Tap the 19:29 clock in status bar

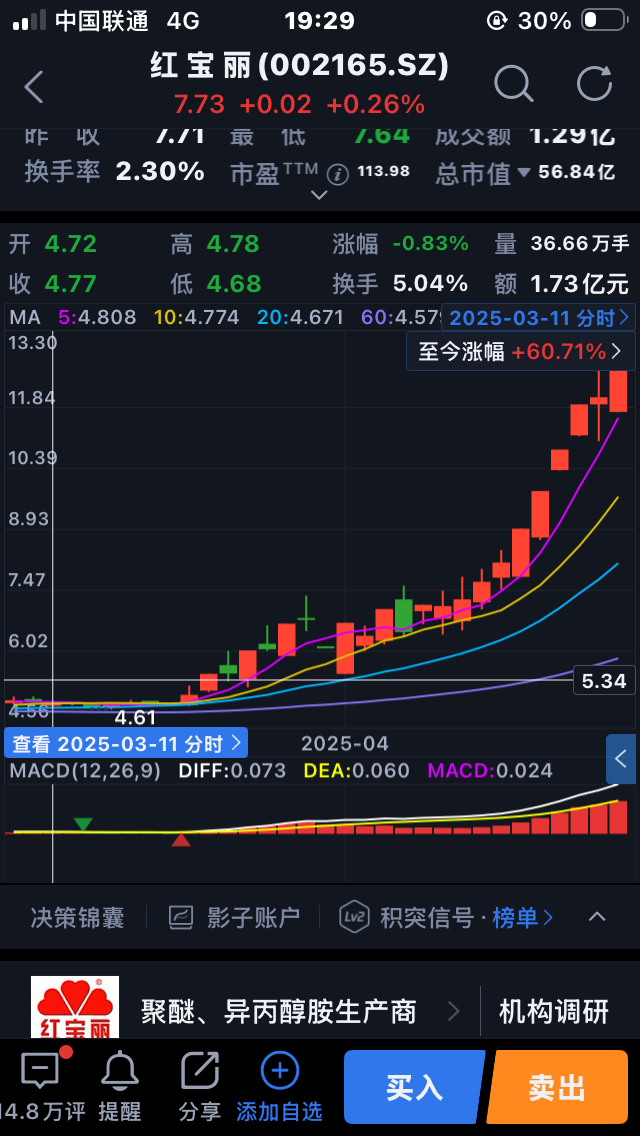(x=319, y=20)
